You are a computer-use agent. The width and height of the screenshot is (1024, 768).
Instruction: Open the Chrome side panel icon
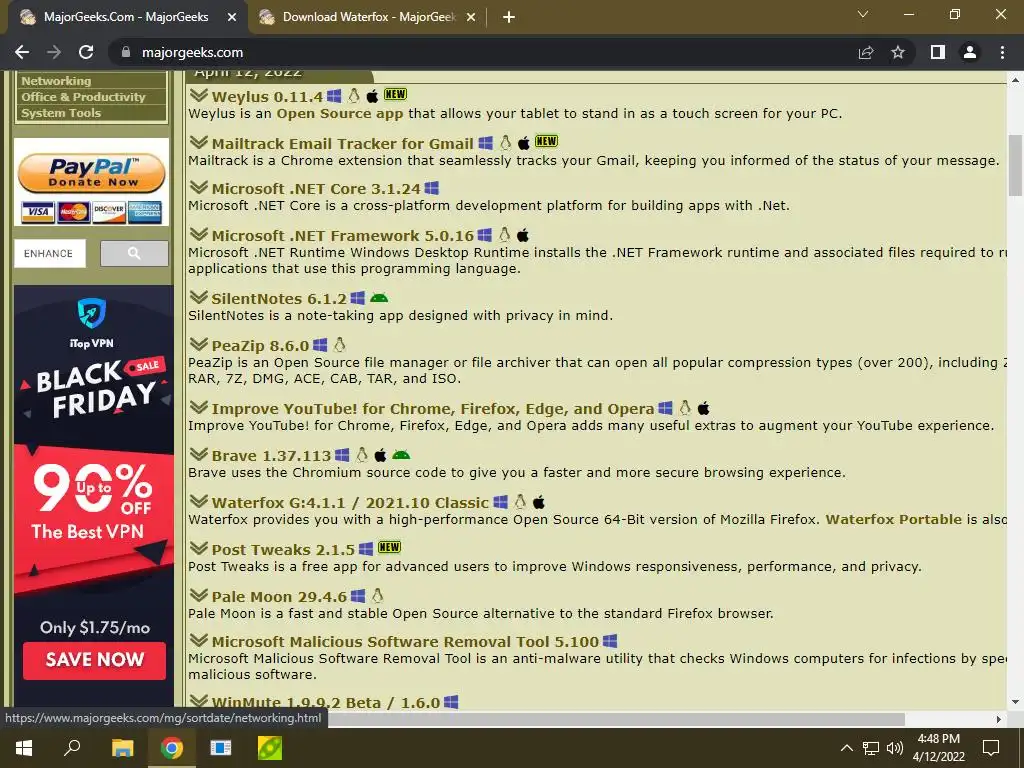pos(938,52)
